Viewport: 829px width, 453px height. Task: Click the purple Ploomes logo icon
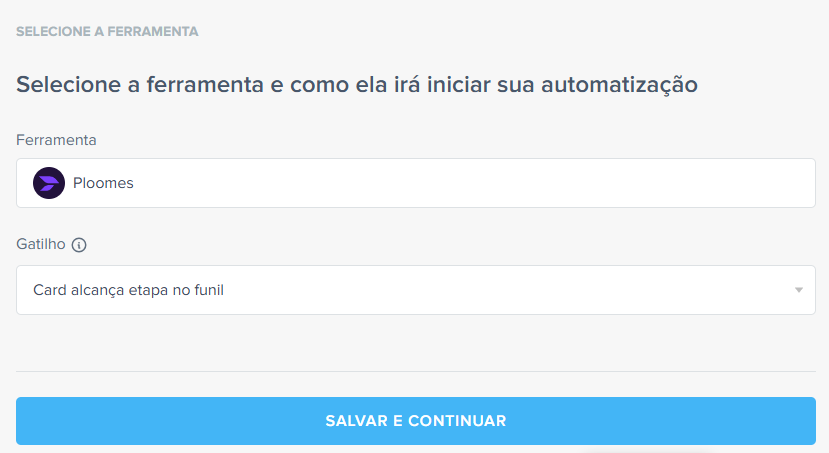49,183
